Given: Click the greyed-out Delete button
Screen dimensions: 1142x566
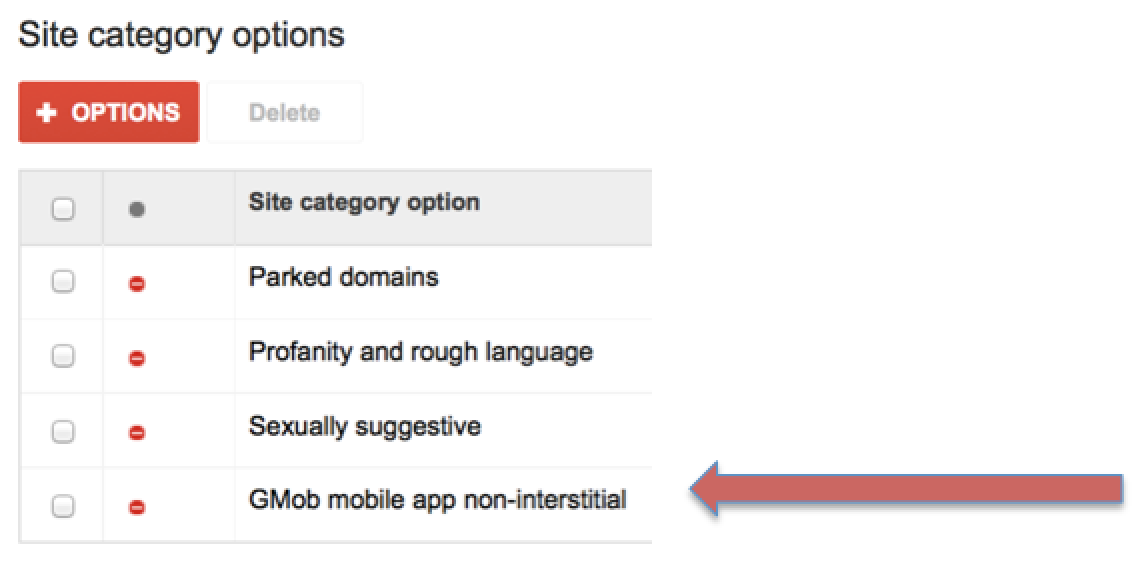Looking at the screenshot, I should [285, 112].
